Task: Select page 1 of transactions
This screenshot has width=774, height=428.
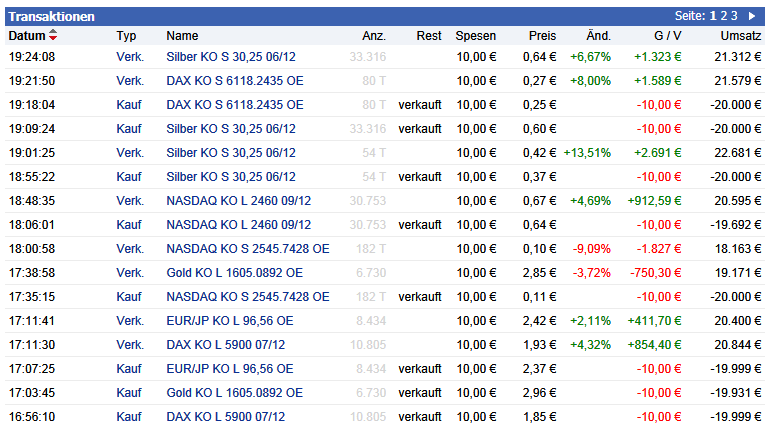Action: coord(713,16)
